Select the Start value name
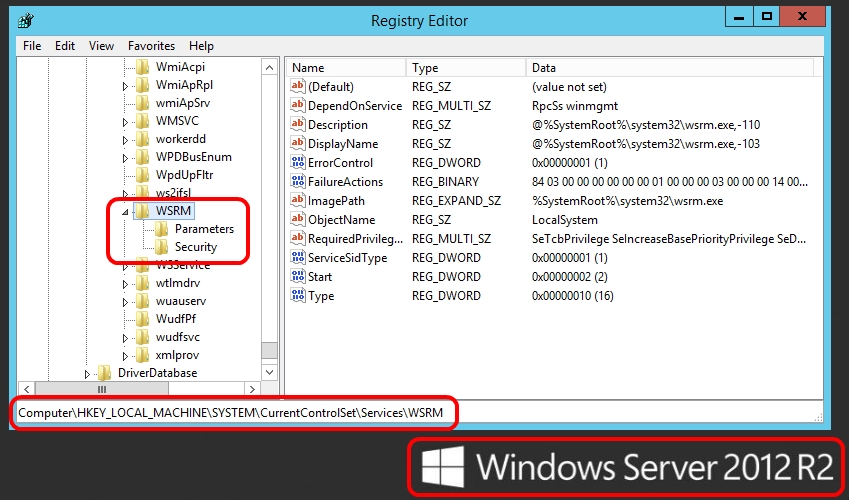Image resolution: width=849 pixels, height=500 pixels. tap(320, 276)
